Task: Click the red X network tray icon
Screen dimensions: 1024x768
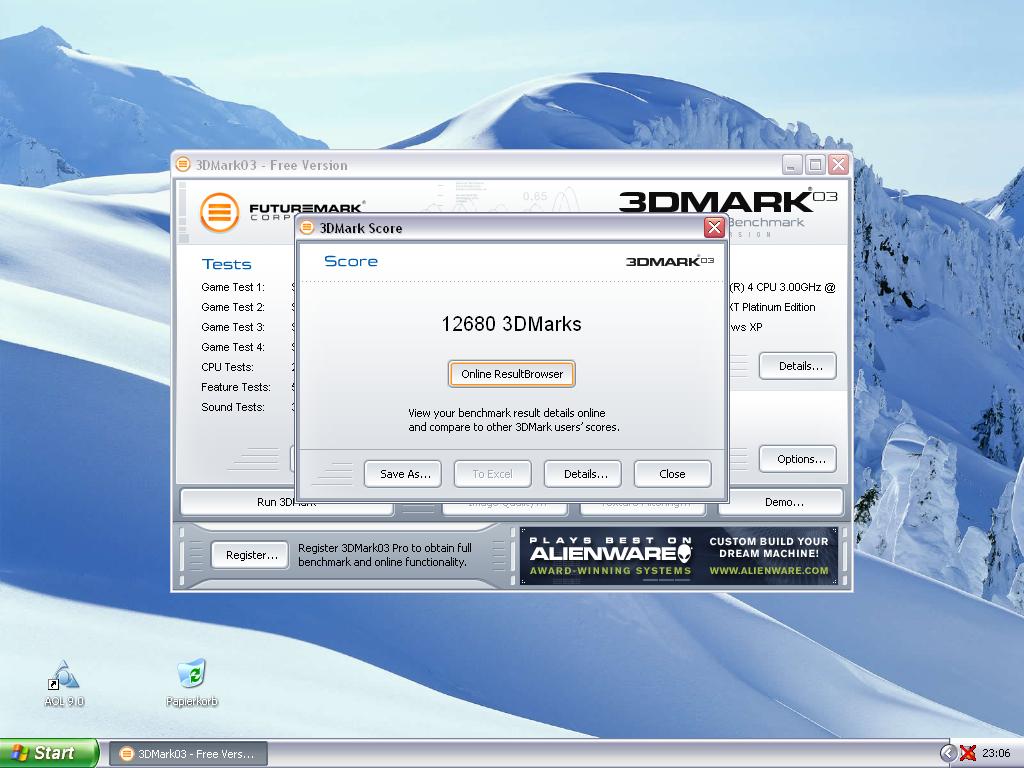Action: (968, 754)
